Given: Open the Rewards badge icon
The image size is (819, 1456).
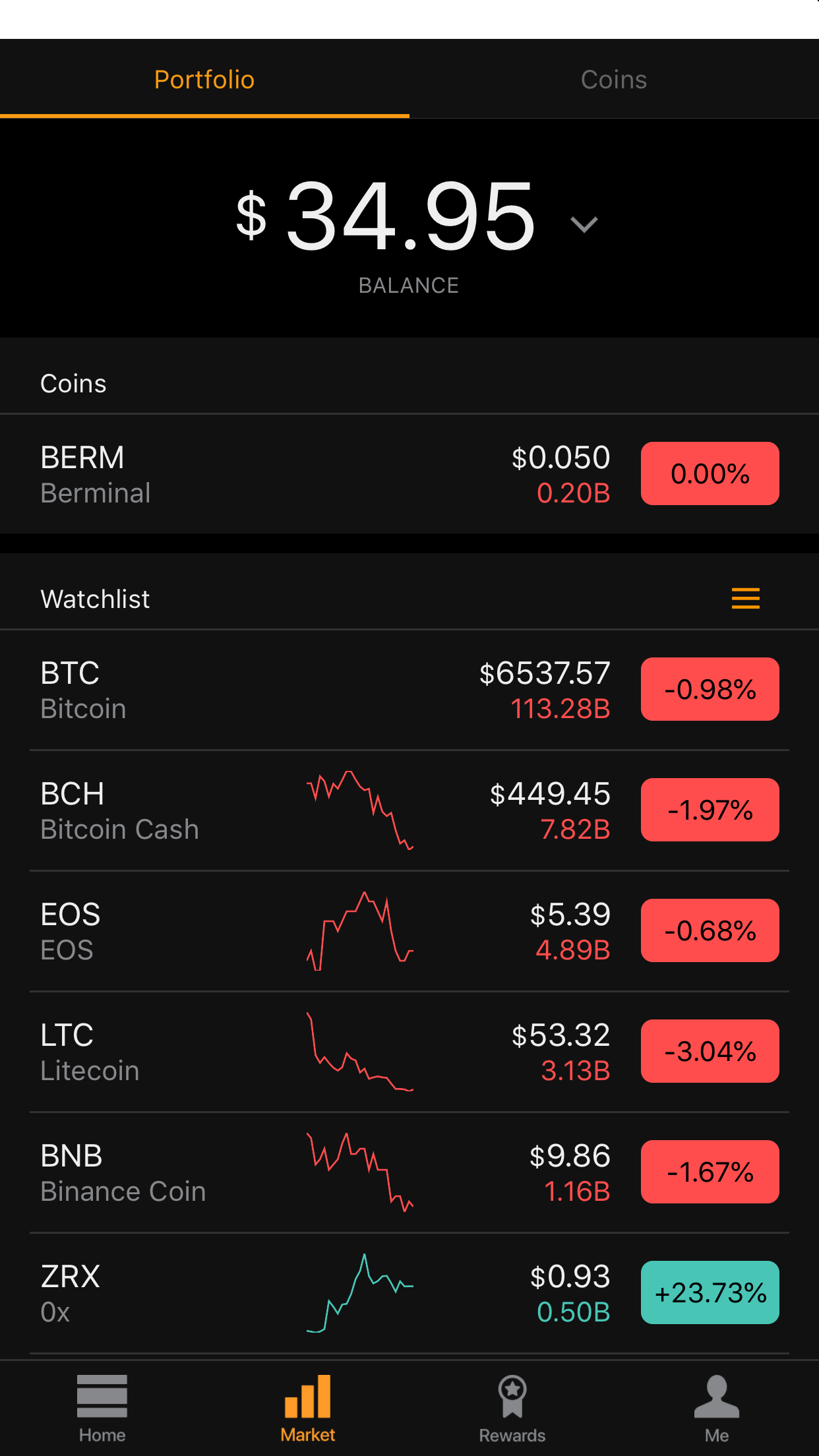Looking at the screenshot, I should tap(512, 1396).
